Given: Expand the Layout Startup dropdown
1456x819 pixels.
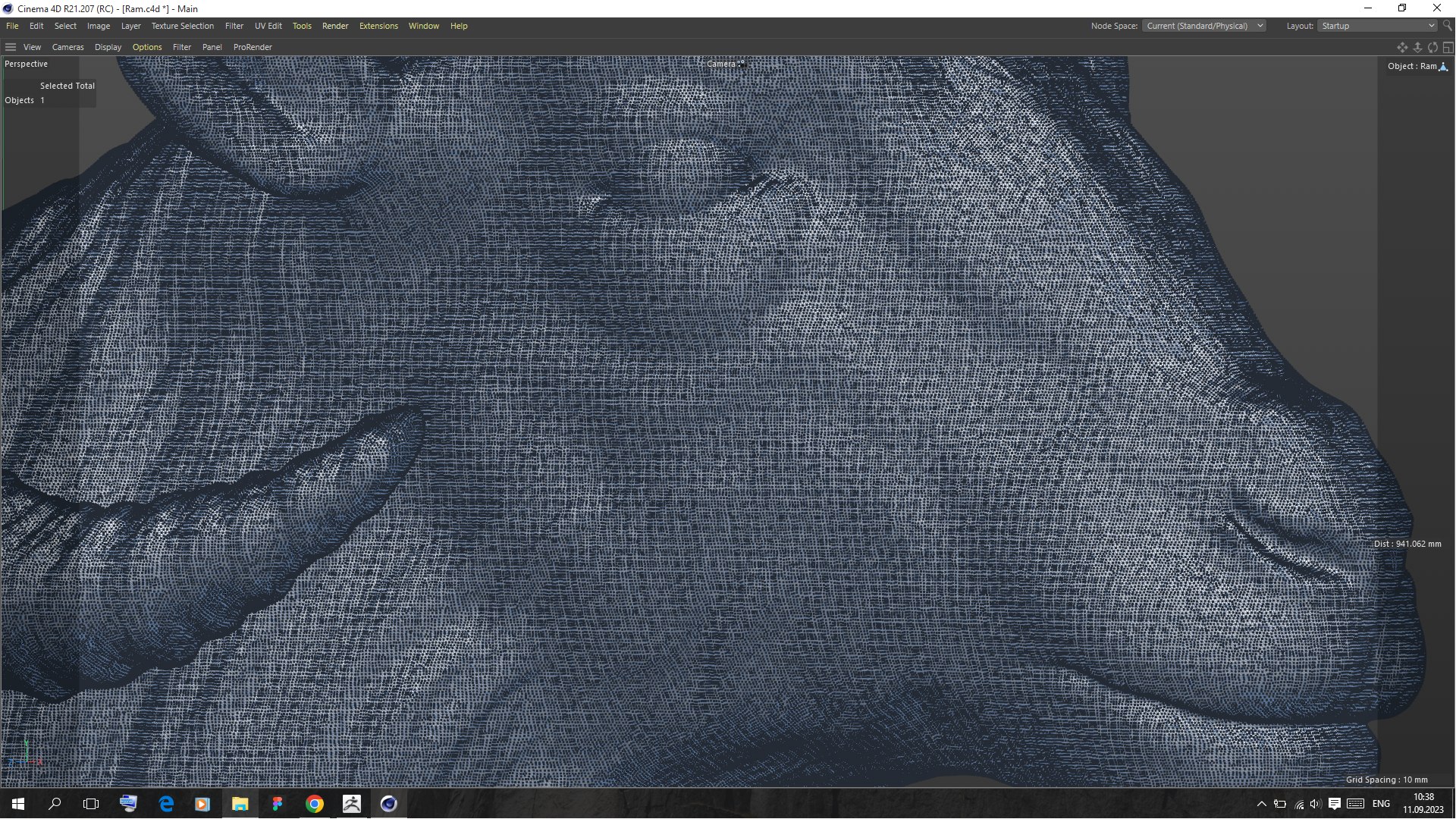Looking at the screenshot, I should [x=1377, y=26].
